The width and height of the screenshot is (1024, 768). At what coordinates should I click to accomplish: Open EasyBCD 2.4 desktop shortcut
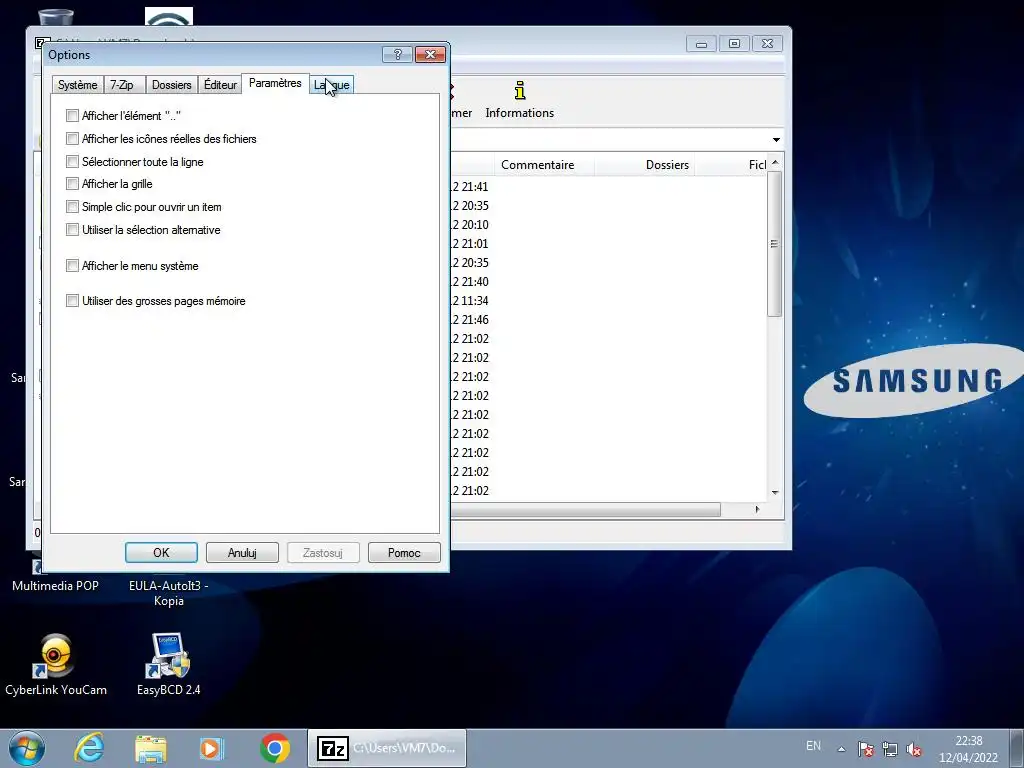(x=168, y=664)
